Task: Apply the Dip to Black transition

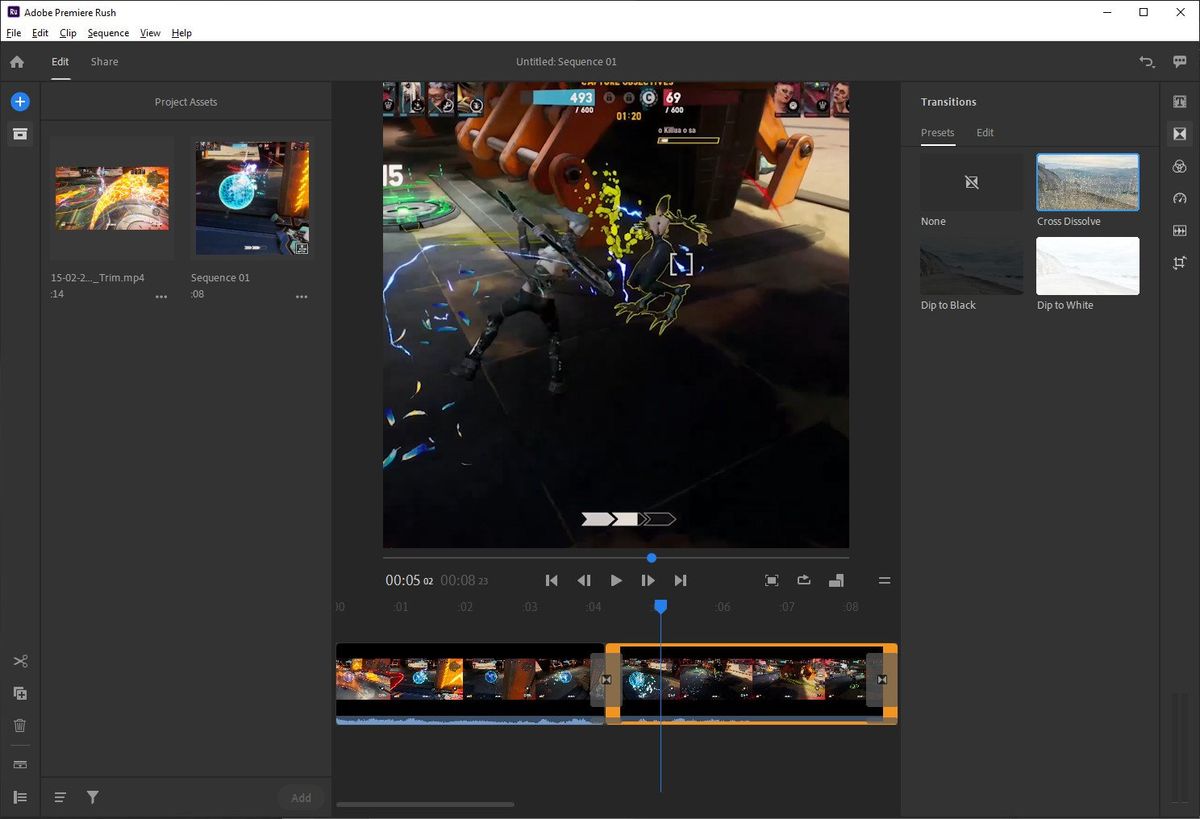Action: [971, 265]
